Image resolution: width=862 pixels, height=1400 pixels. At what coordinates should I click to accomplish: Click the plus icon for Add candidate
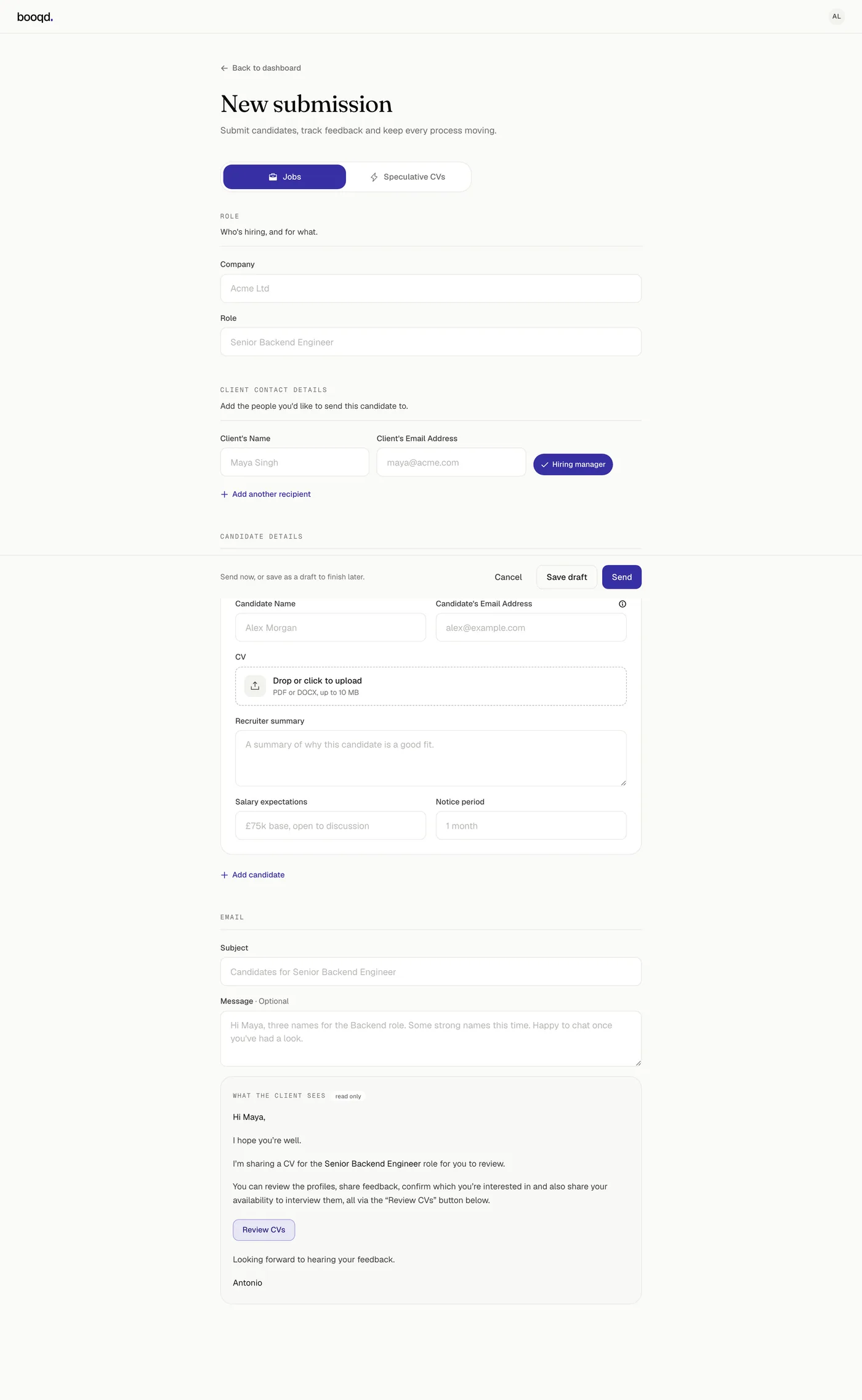(x=224, y=875)
